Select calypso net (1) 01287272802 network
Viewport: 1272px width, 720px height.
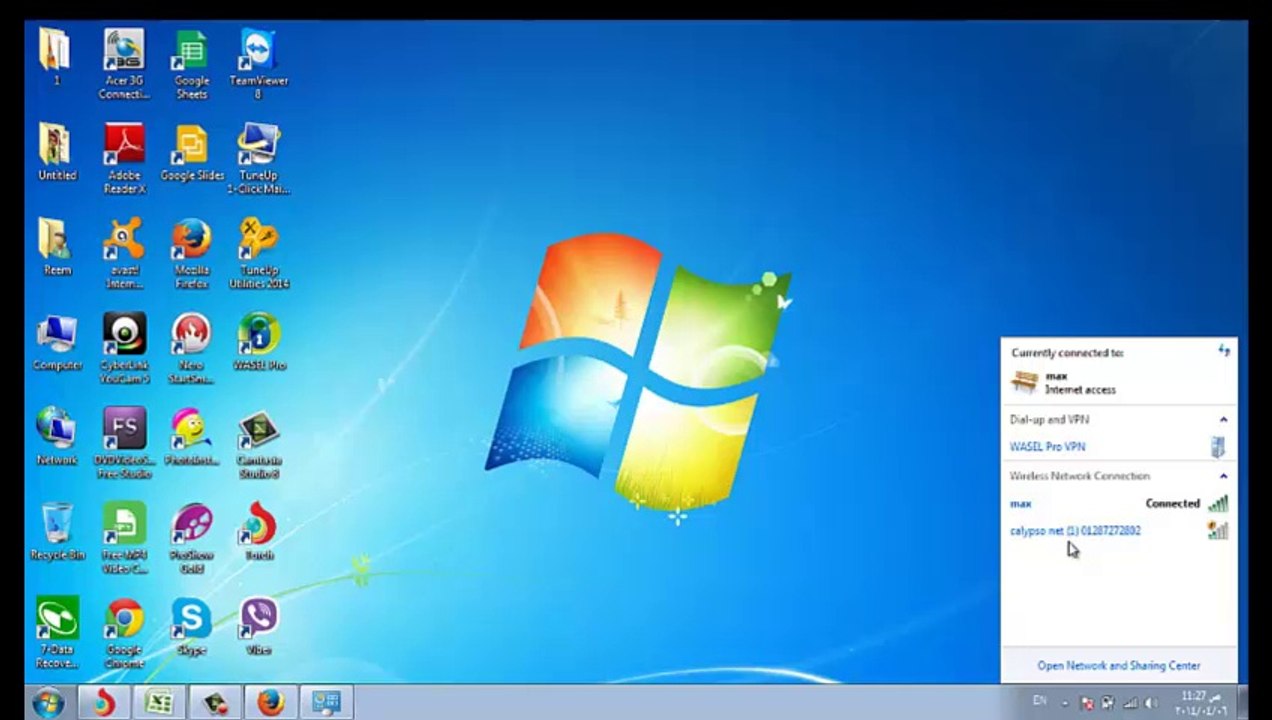click(x=1118, y=531)
